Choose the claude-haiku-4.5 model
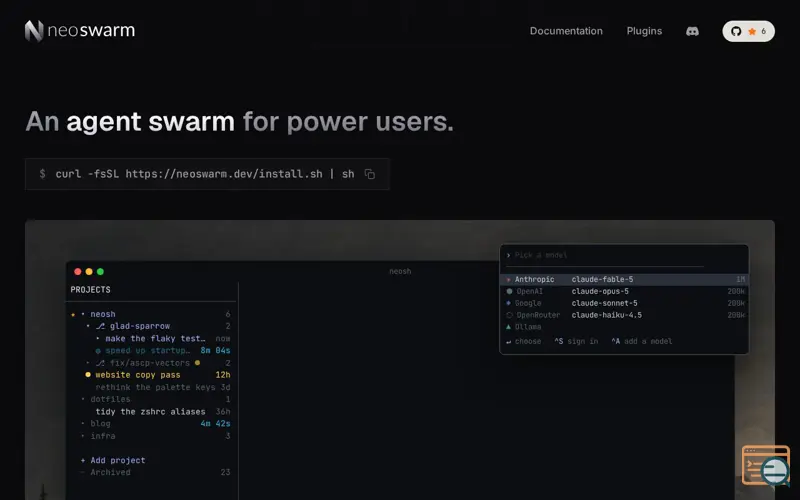This screenshot has height=500, width=800. tap(607, 315)
